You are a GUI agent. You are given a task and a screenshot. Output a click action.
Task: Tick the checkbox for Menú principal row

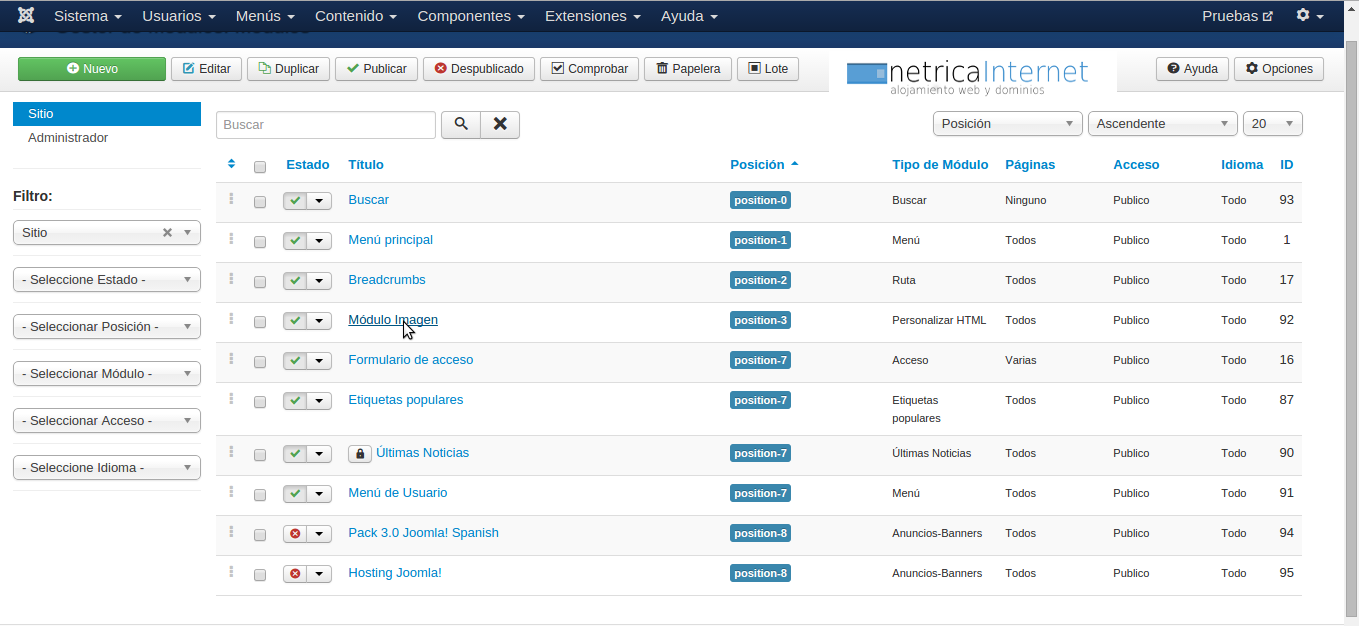(x=260, y=242)
